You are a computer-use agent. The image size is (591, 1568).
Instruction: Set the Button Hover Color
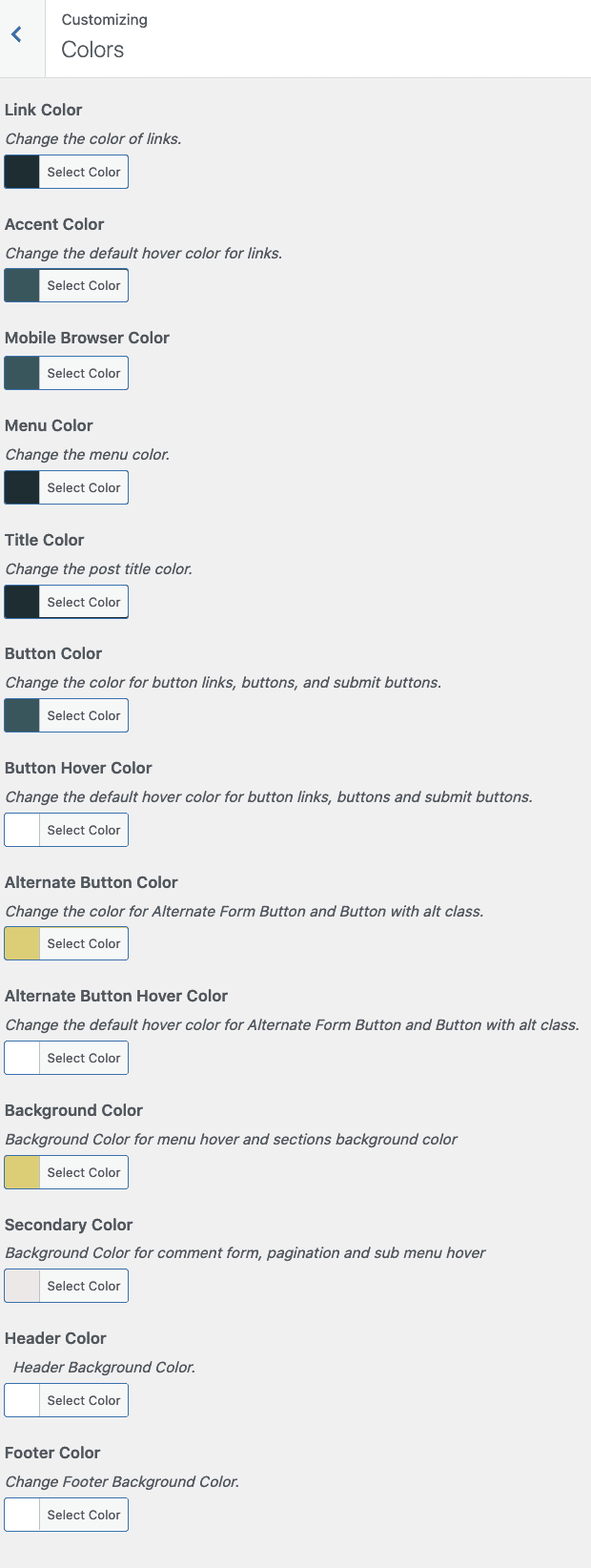(x=83, y=829)
